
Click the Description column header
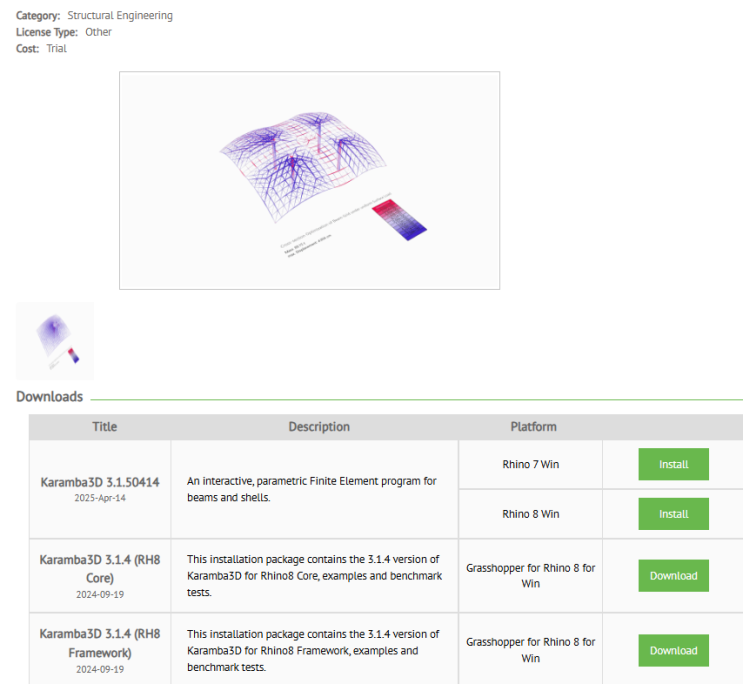(319, 427)
